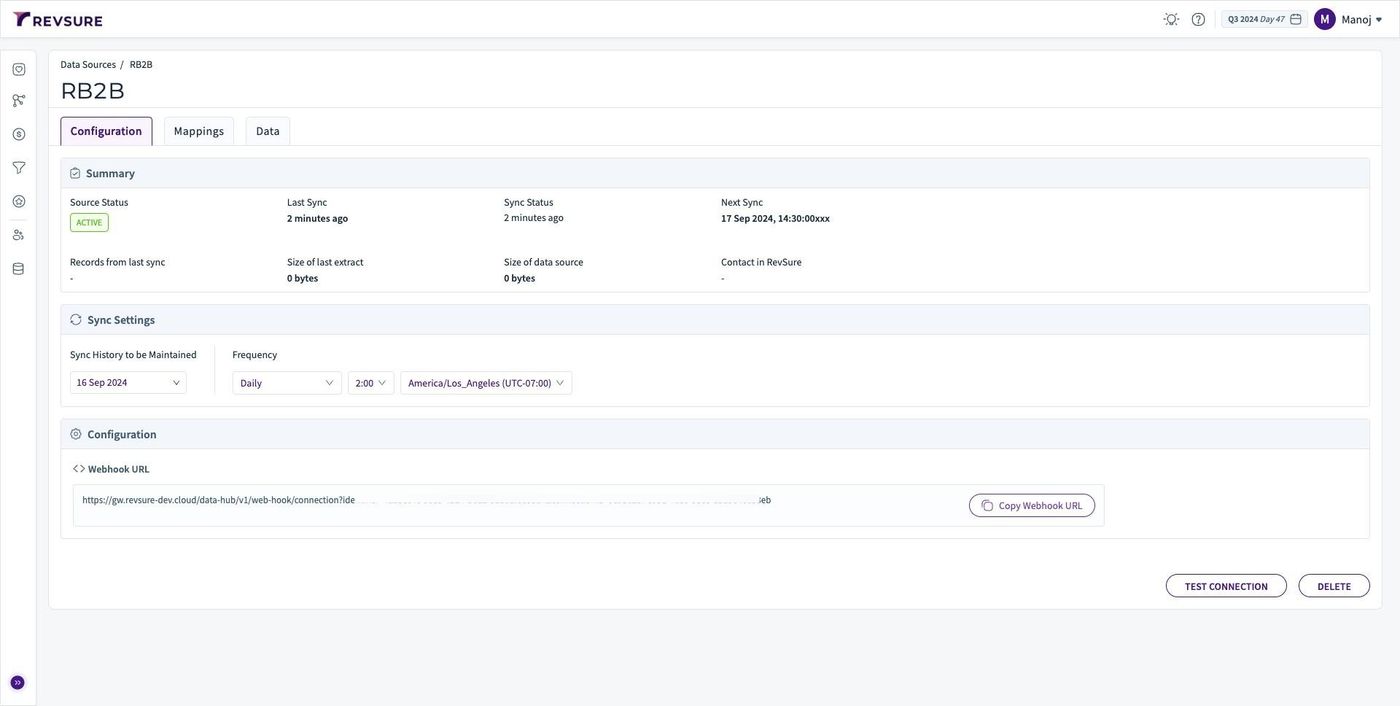Click the 'Size of last extract' label
This screenshot has width=1400, height=706.
point(325,262)
